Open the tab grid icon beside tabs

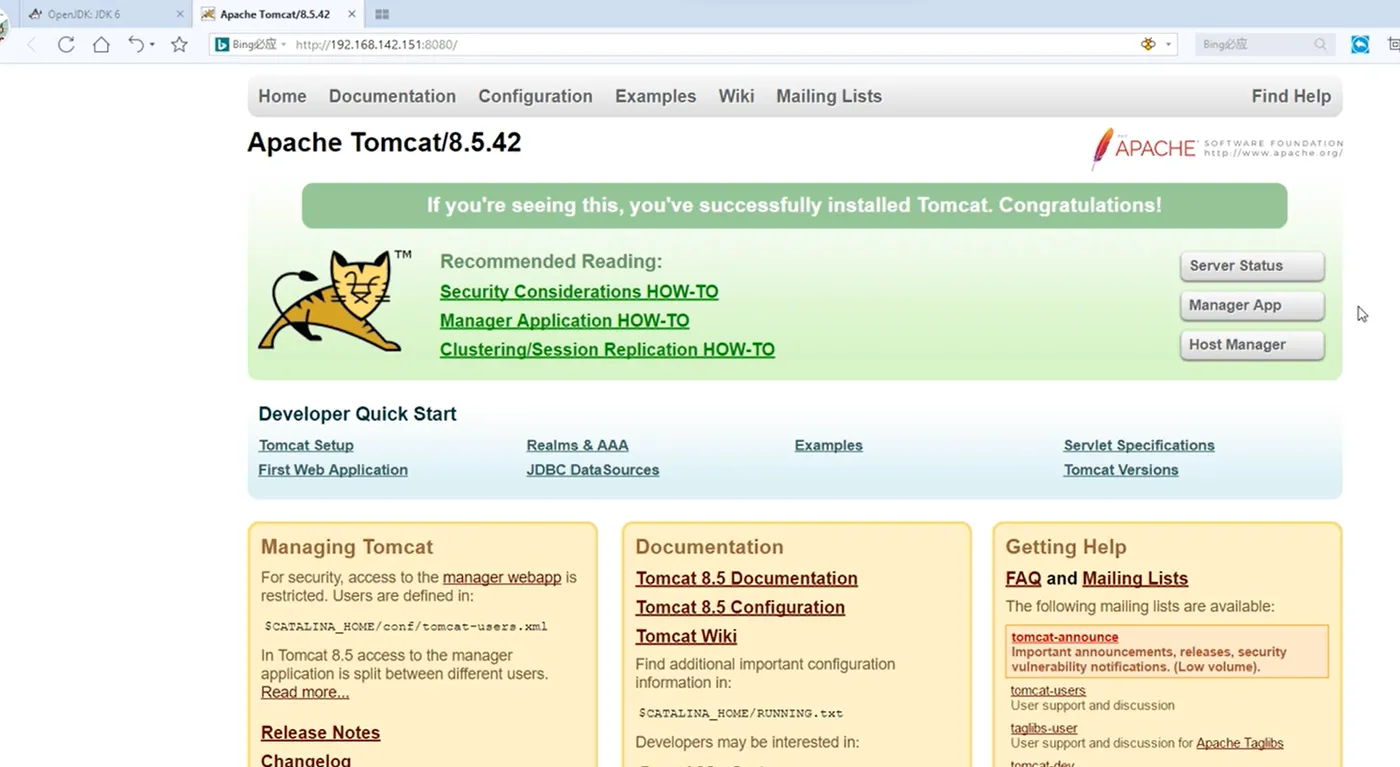point(382,14)
